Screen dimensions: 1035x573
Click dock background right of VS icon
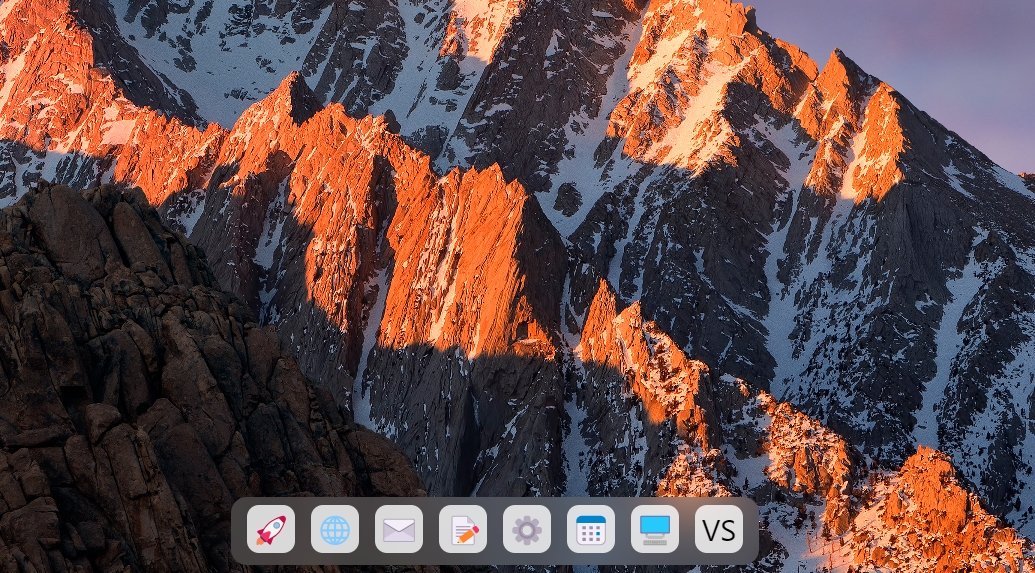pos(750,530)
